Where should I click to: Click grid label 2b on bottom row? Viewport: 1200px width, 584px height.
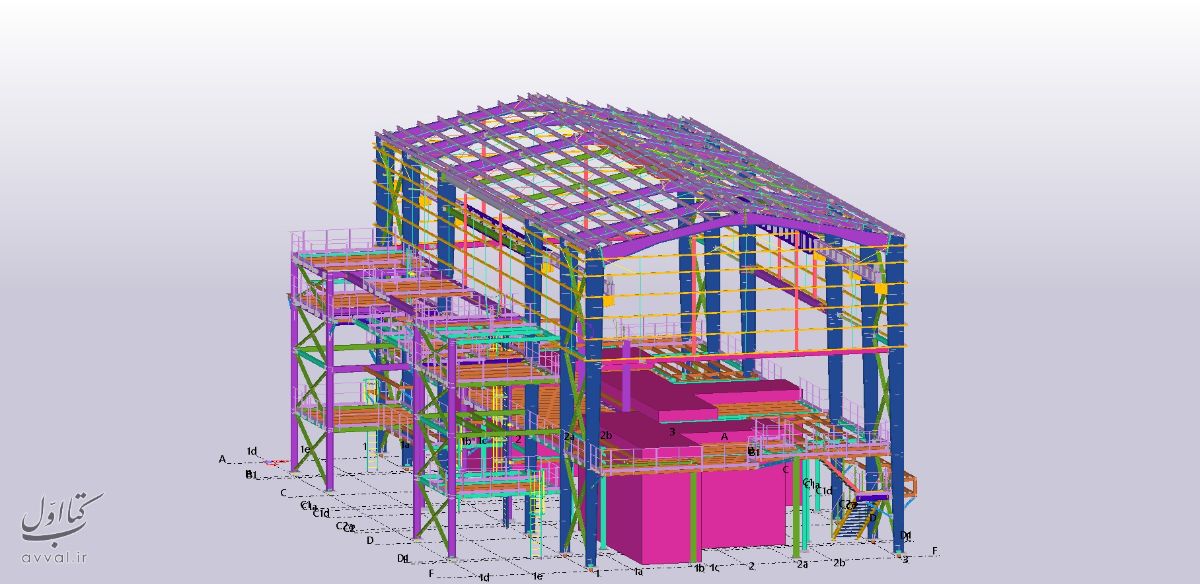839,562
